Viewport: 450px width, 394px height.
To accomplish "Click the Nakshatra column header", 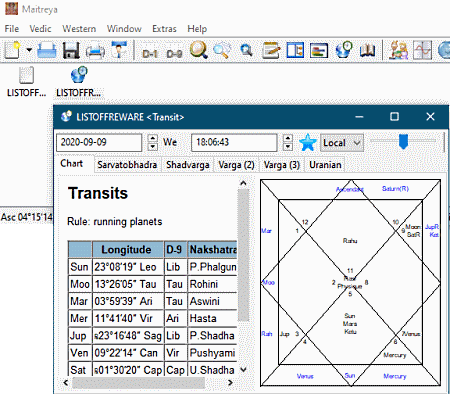I will point(213,249).
